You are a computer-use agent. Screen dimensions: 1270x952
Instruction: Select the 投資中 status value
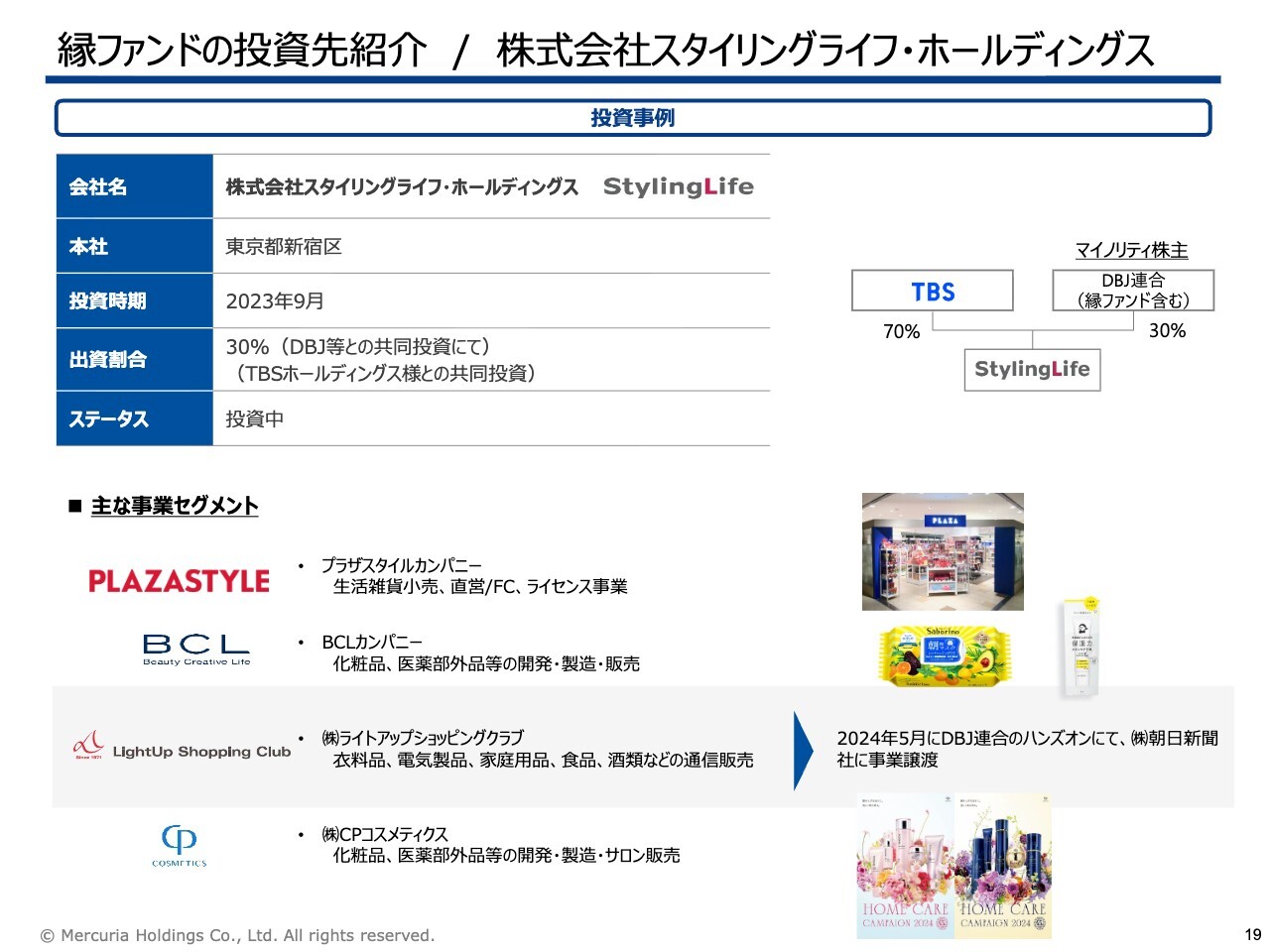coord(255,418)
